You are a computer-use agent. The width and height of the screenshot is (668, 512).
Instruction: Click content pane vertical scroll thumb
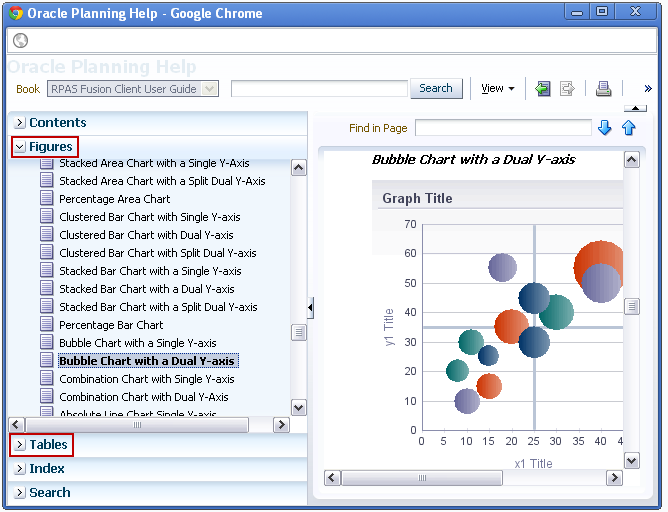tap(631, 306)
